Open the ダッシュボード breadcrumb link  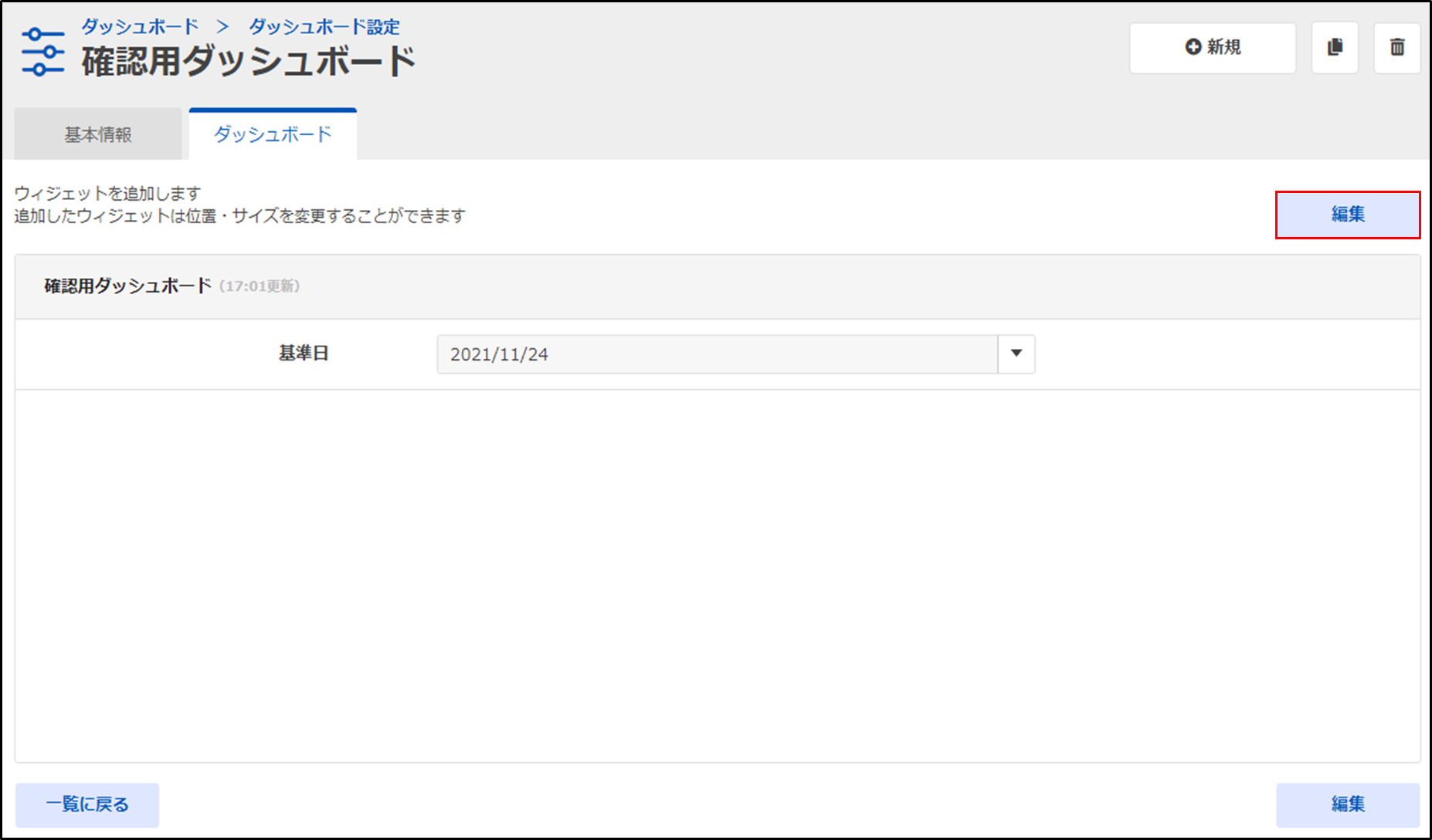point(140,27)
